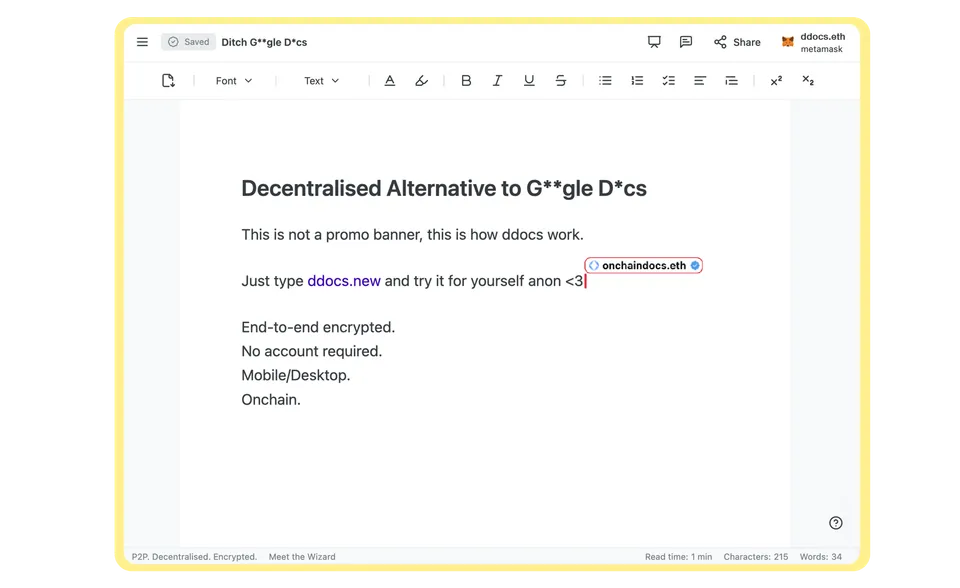Open the Font dropdown
The width and height of the screenshot is (960, 588).
coord(232,80)
